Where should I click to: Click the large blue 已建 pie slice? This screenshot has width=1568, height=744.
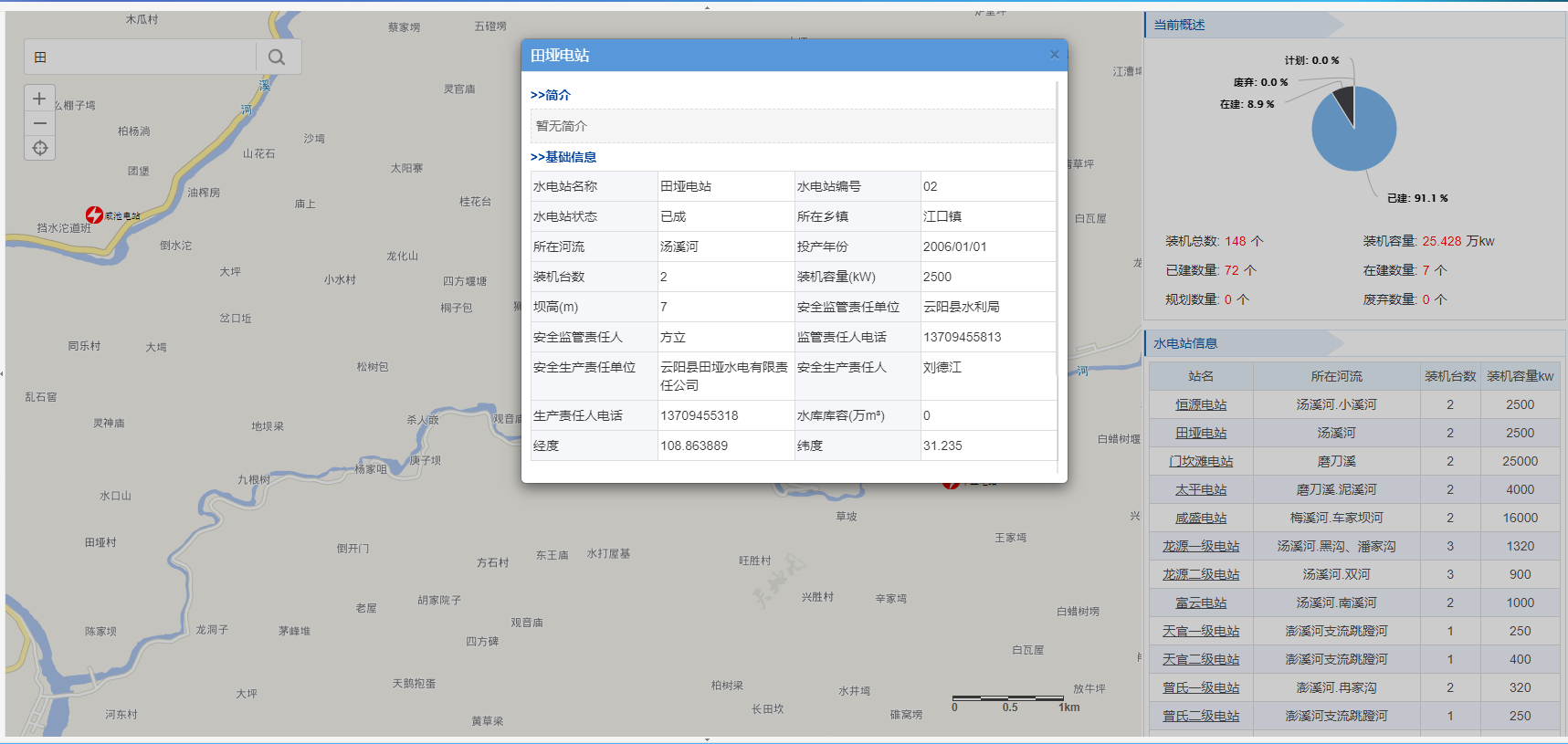coord(1355,139)
